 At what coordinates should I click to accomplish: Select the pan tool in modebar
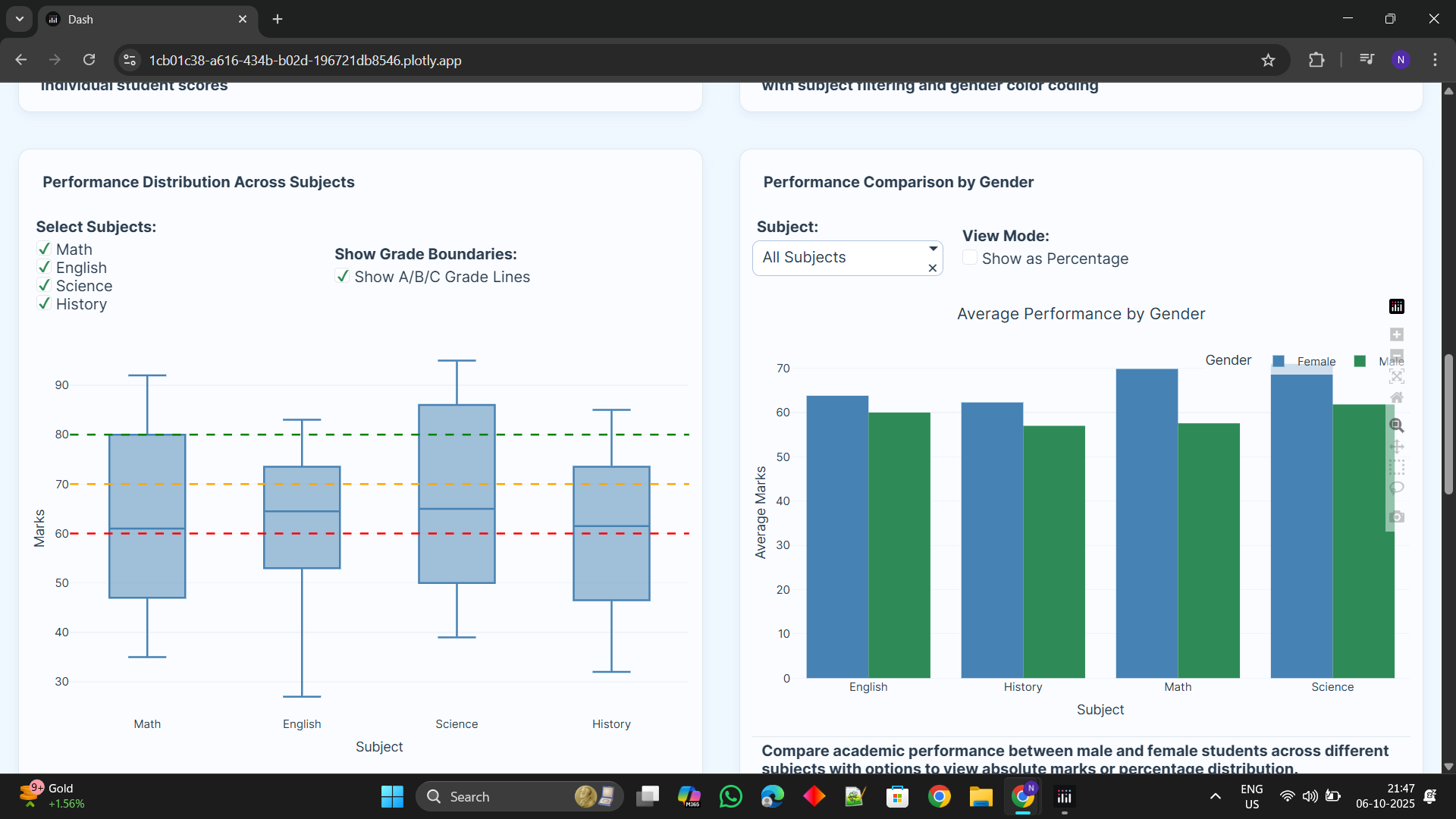point(1396,447)
